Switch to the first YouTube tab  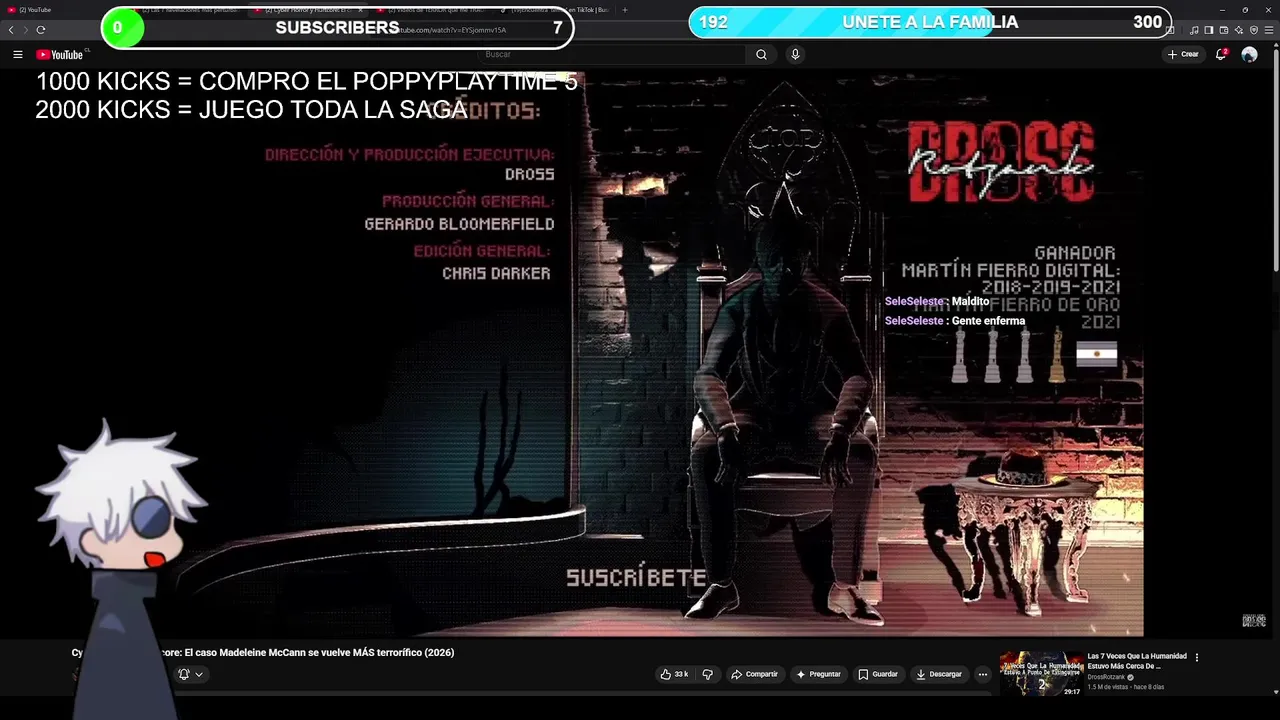coord(60,10)
